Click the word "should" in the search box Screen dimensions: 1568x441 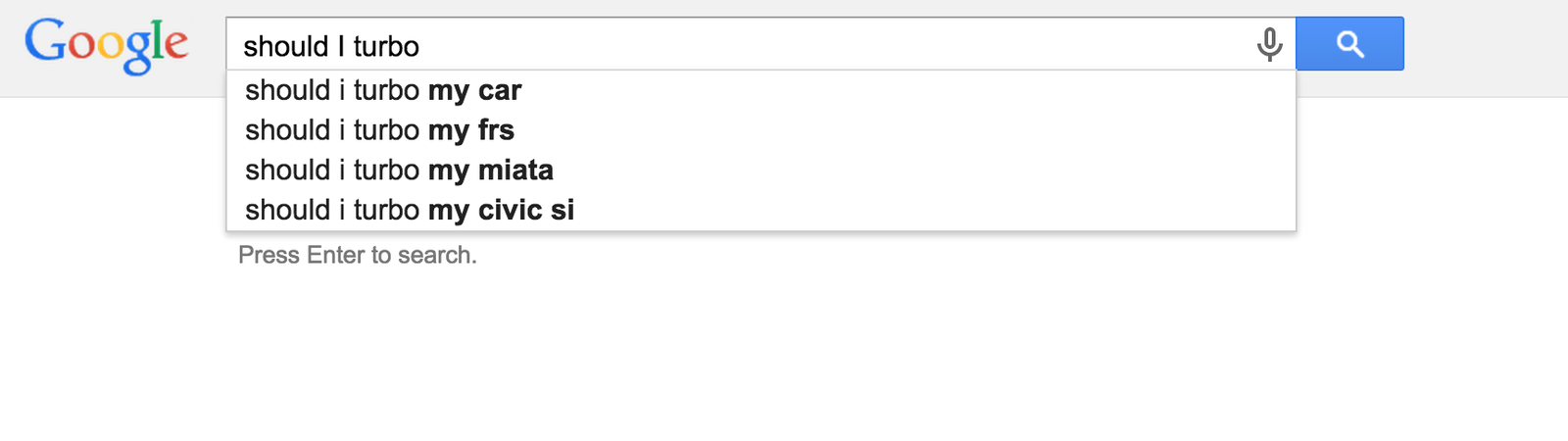point(286,46)
